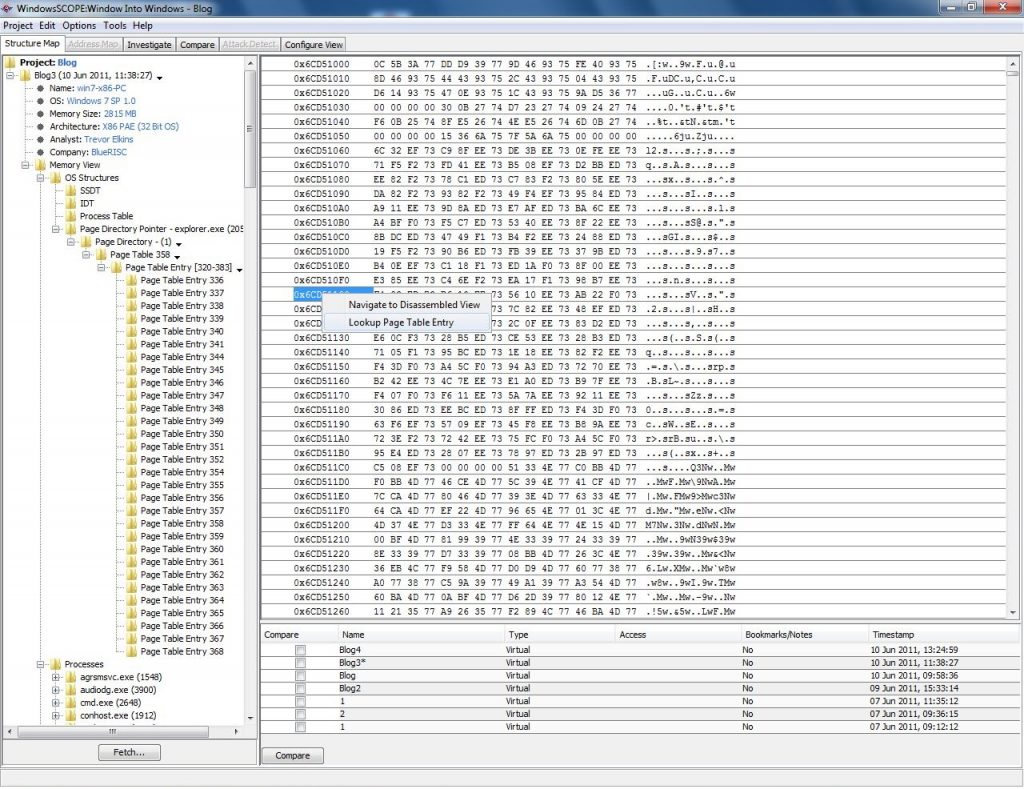Tick the Compare checkbox for Blog2
Image resolution: width=1024 pixels, height=789 pixels.
(300, 688)
